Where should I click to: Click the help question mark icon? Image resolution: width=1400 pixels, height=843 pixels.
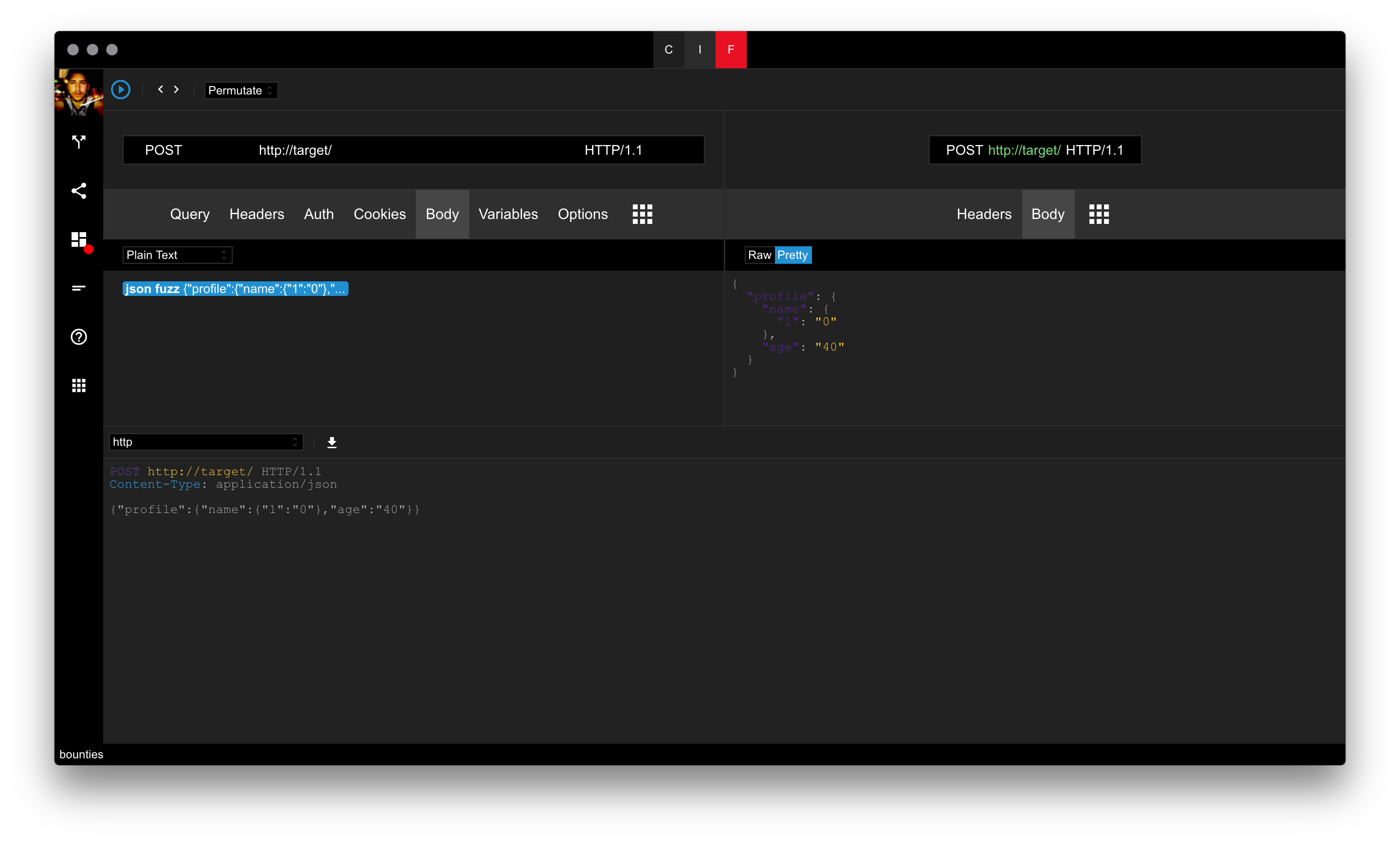pyautogui.click(x=78, y=337)
